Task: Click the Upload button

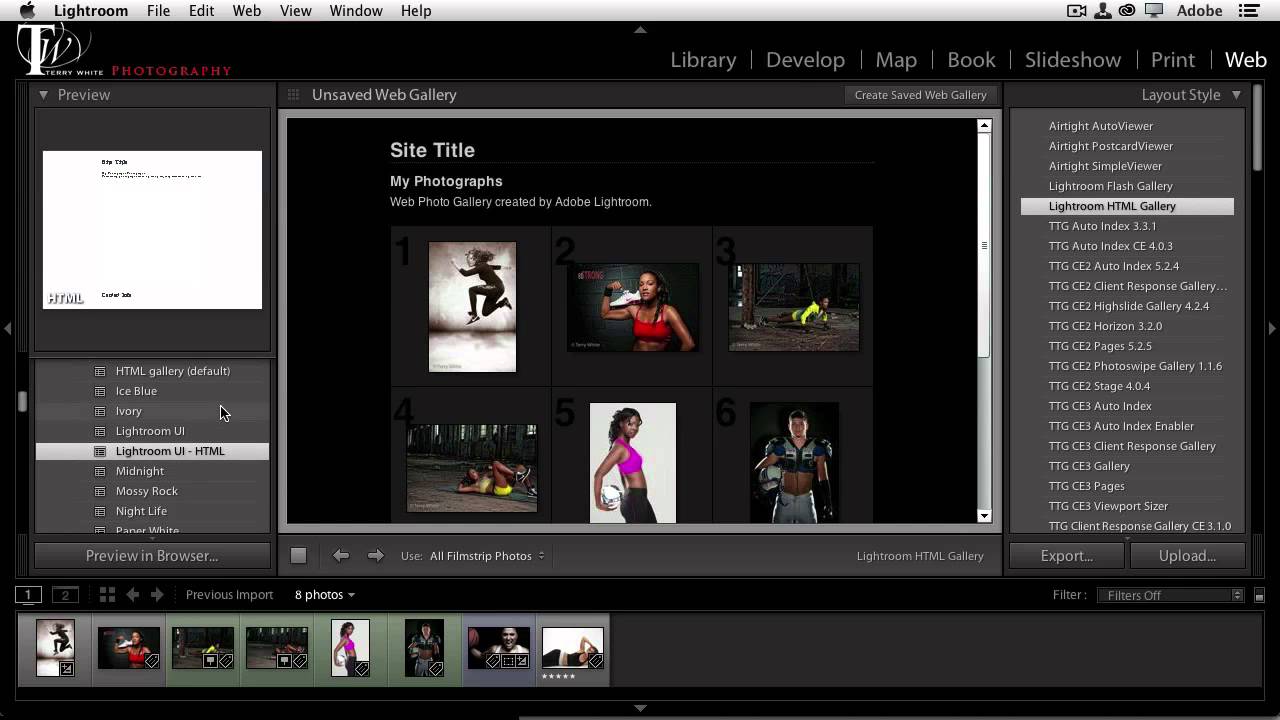Action: click(1187, 556)
